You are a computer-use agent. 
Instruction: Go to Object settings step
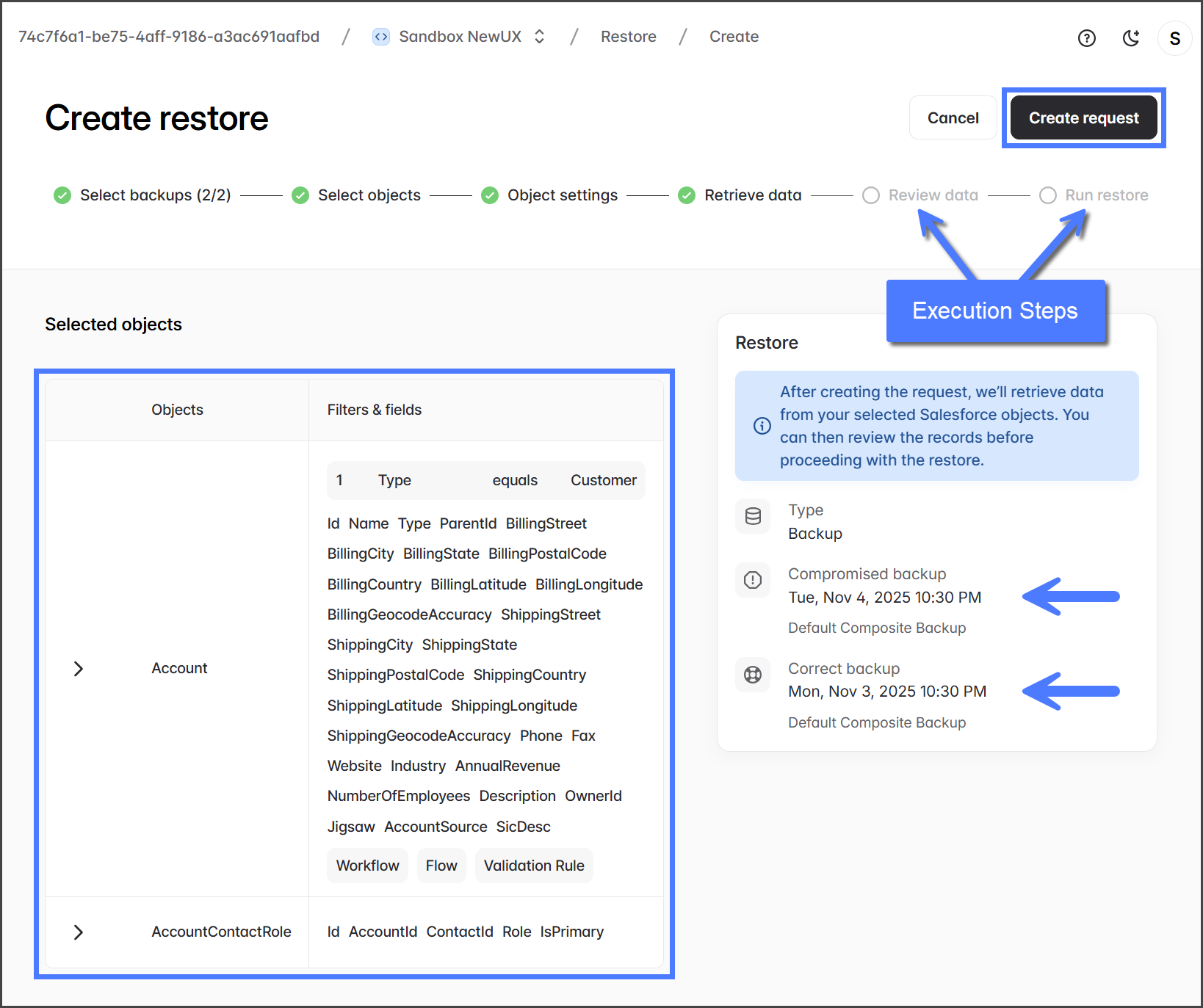click(562, 195)
